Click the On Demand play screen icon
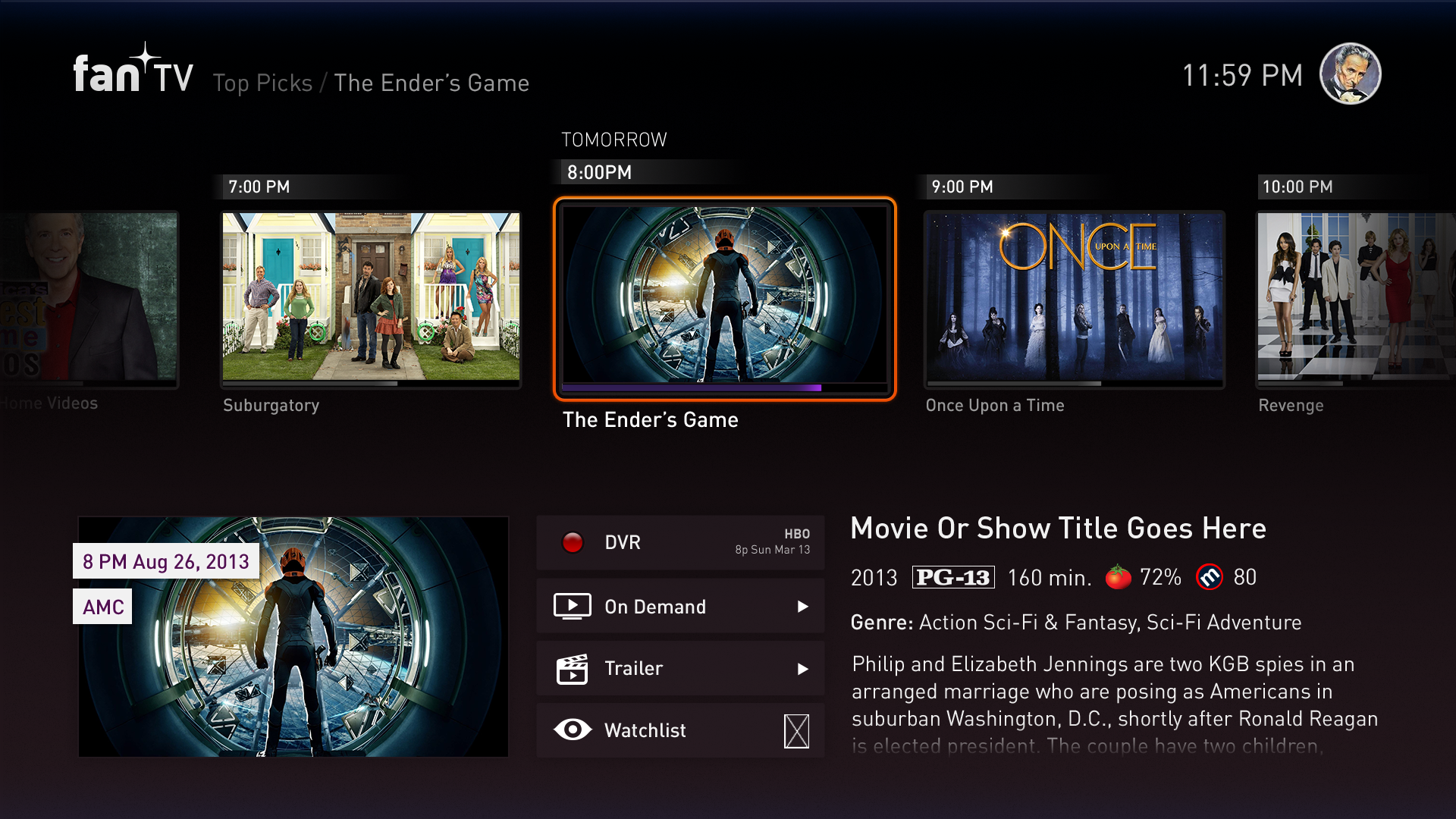This screenshot has width=1456, height=819. coord(573,607)
